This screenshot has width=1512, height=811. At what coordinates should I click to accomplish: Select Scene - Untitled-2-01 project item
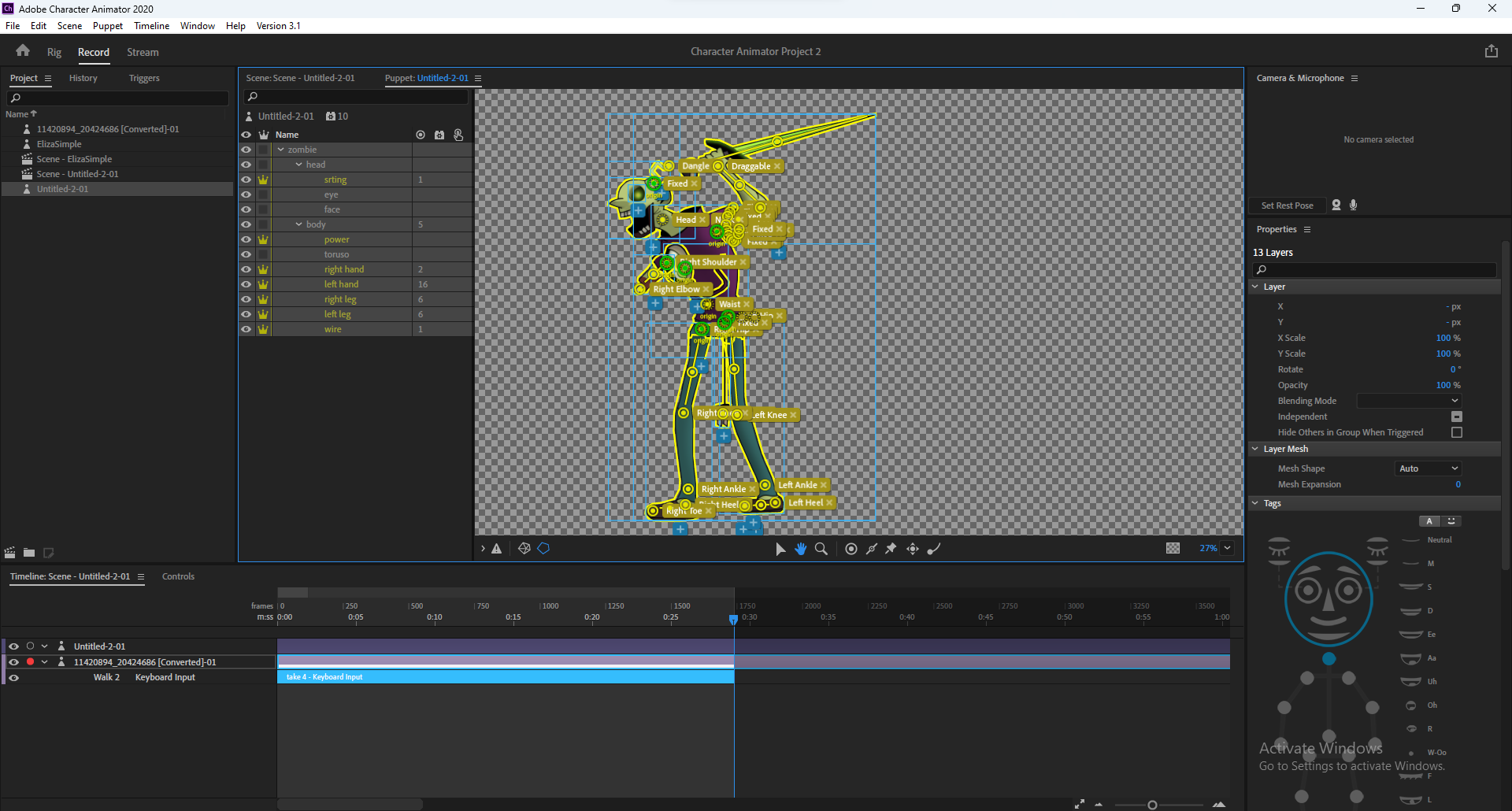point(77,174)
